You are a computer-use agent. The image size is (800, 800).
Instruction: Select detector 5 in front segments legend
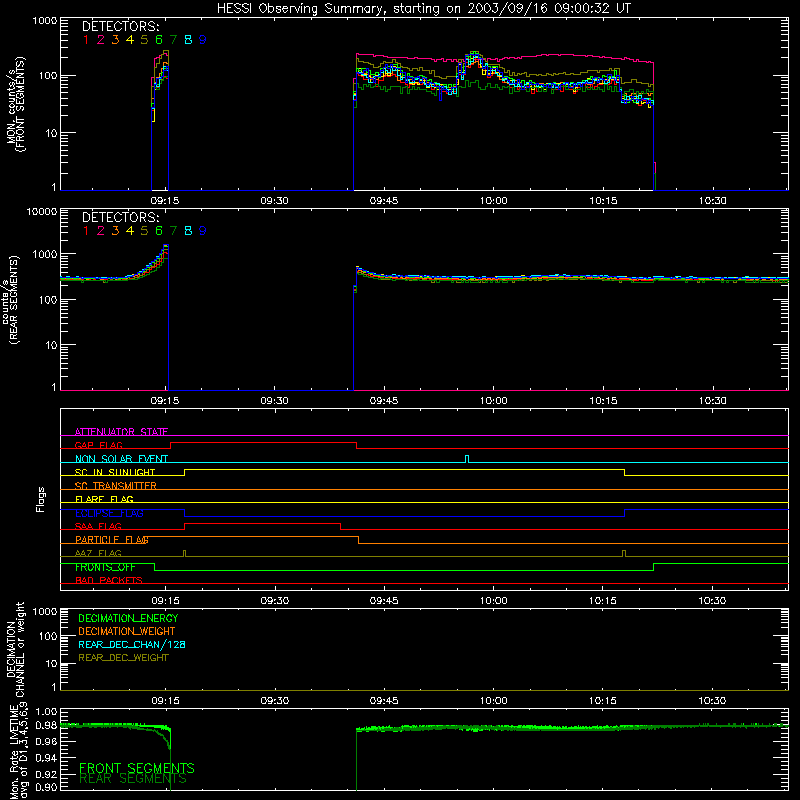[144, 40]
